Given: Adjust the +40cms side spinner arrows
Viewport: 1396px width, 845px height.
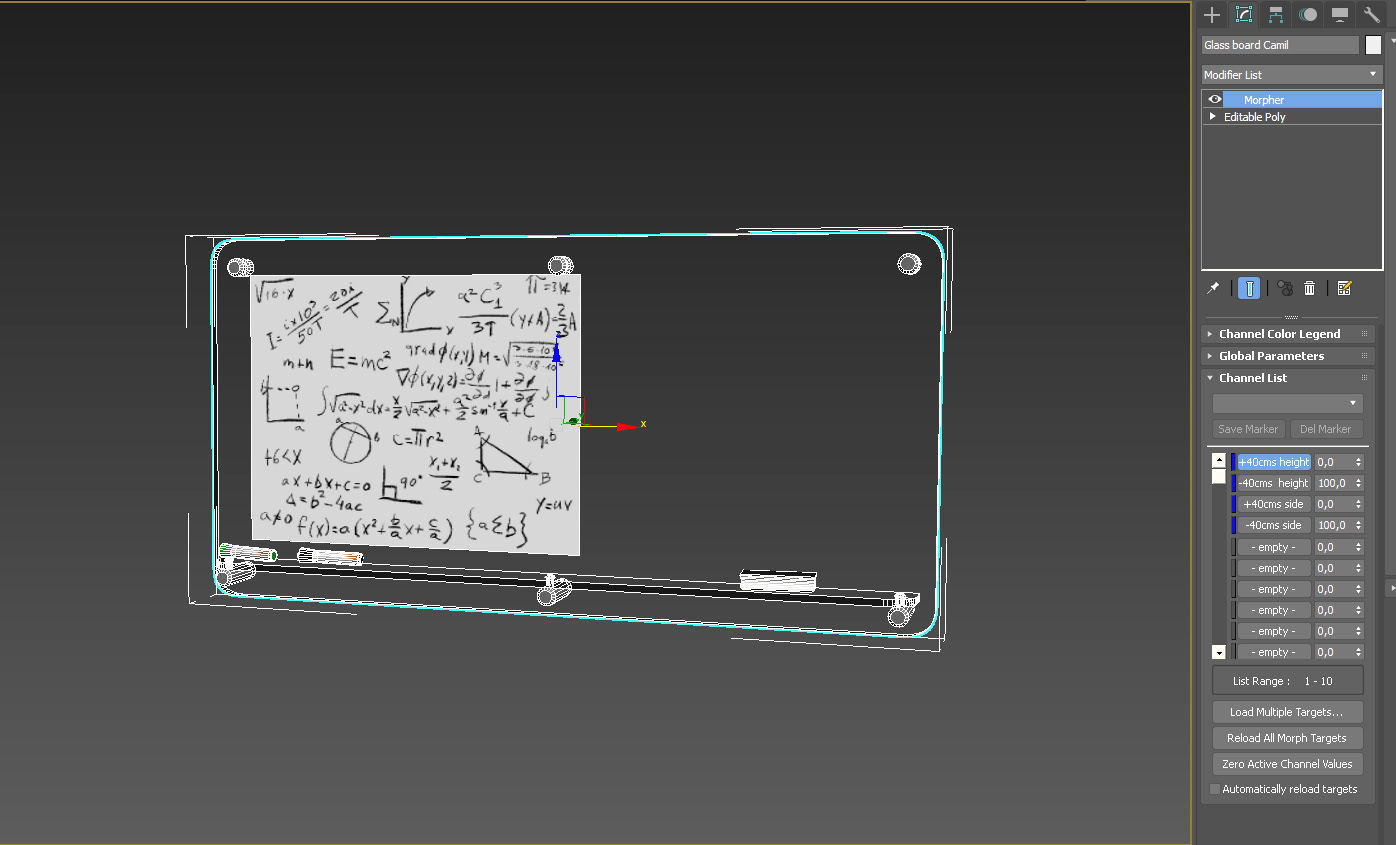Looking at the screenshot, I should [x=1358, y=504].
